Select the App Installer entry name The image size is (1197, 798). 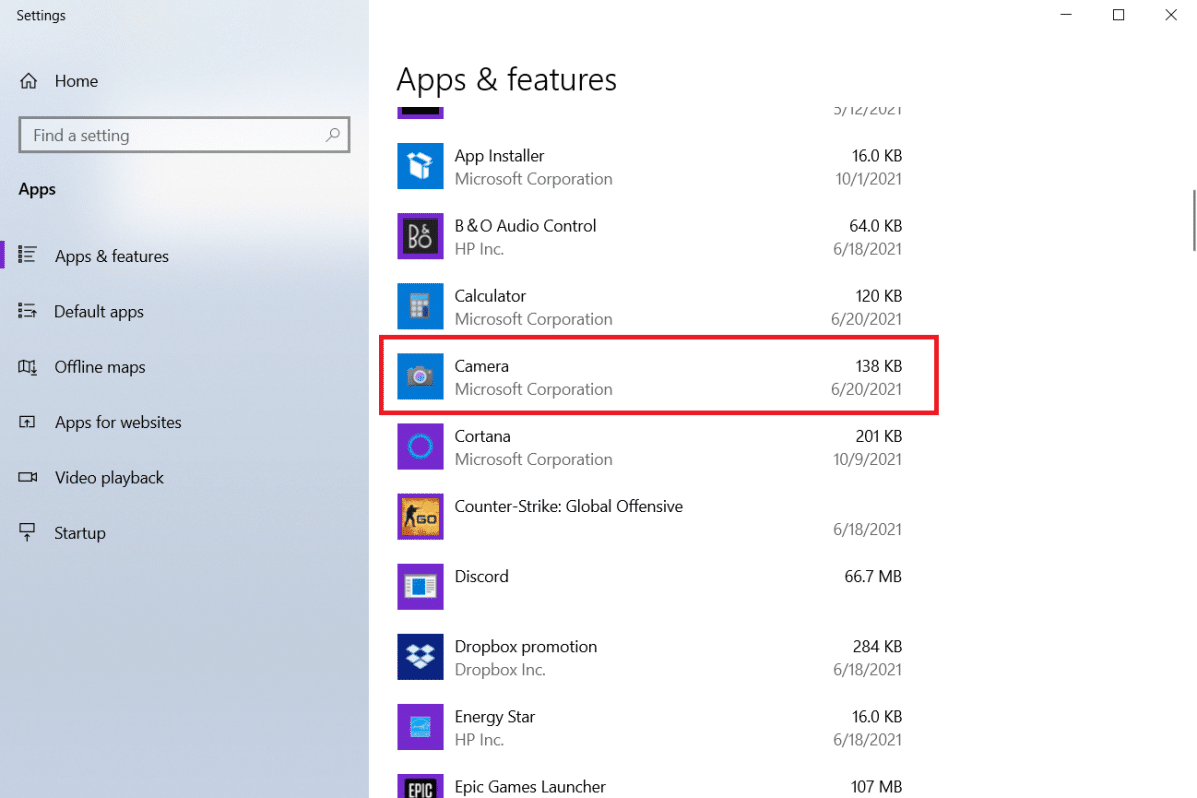(x=499, y=156)
